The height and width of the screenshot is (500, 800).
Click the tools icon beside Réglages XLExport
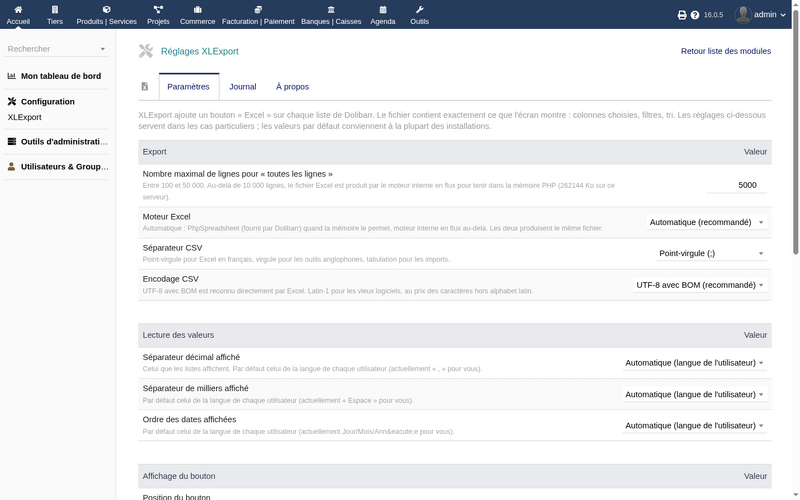(146, 51)
